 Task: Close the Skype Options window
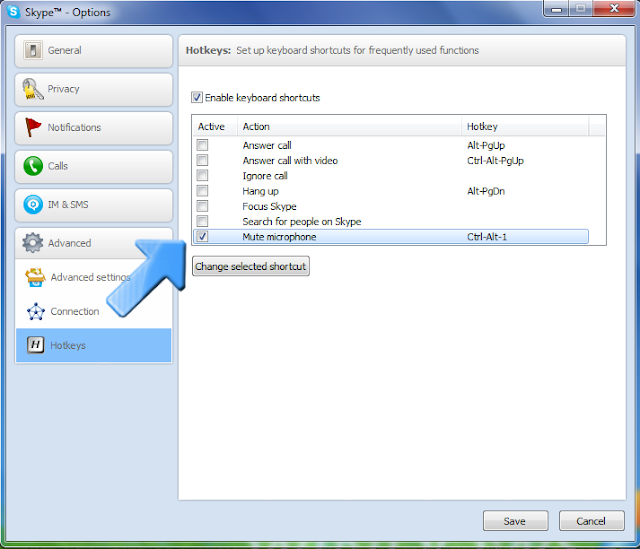click(x=614, y=9)
